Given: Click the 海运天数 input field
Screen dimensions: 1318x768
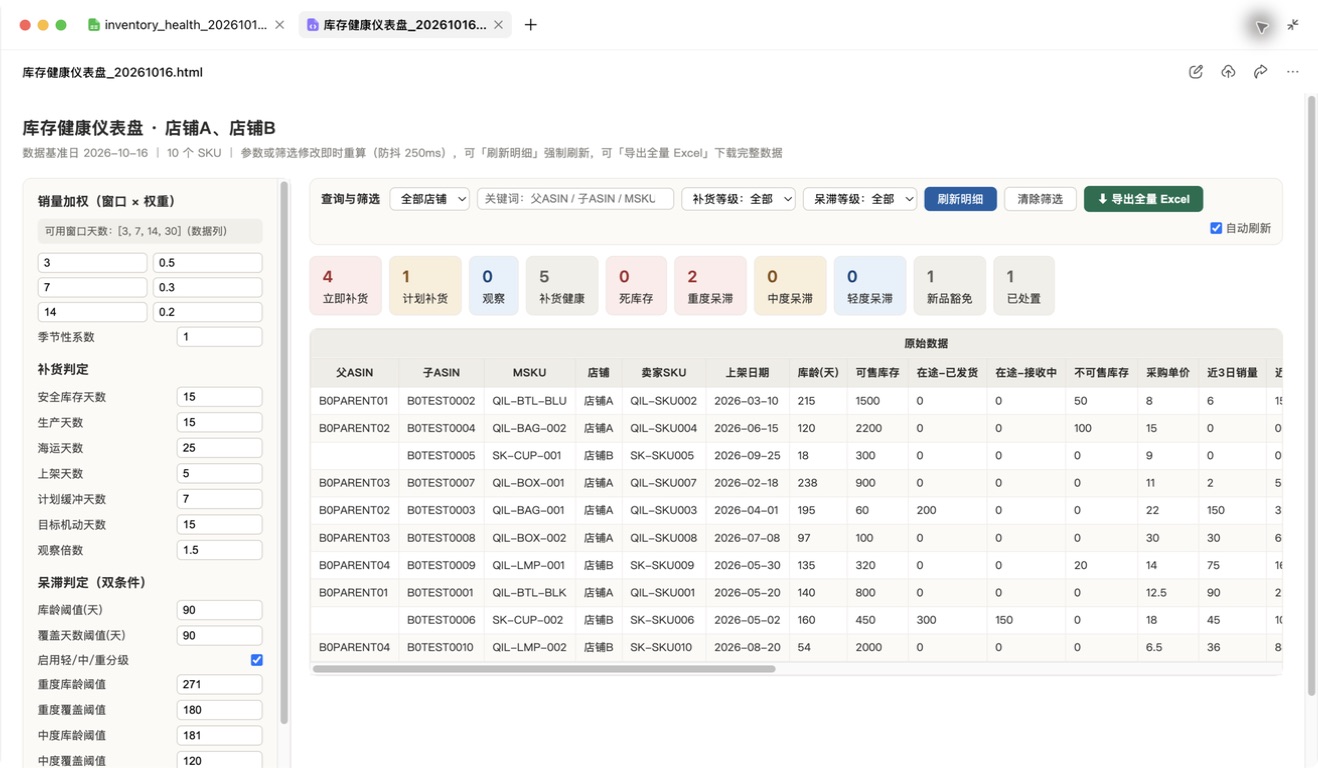Looking at the screenshot, I should [x=219, y=448].
